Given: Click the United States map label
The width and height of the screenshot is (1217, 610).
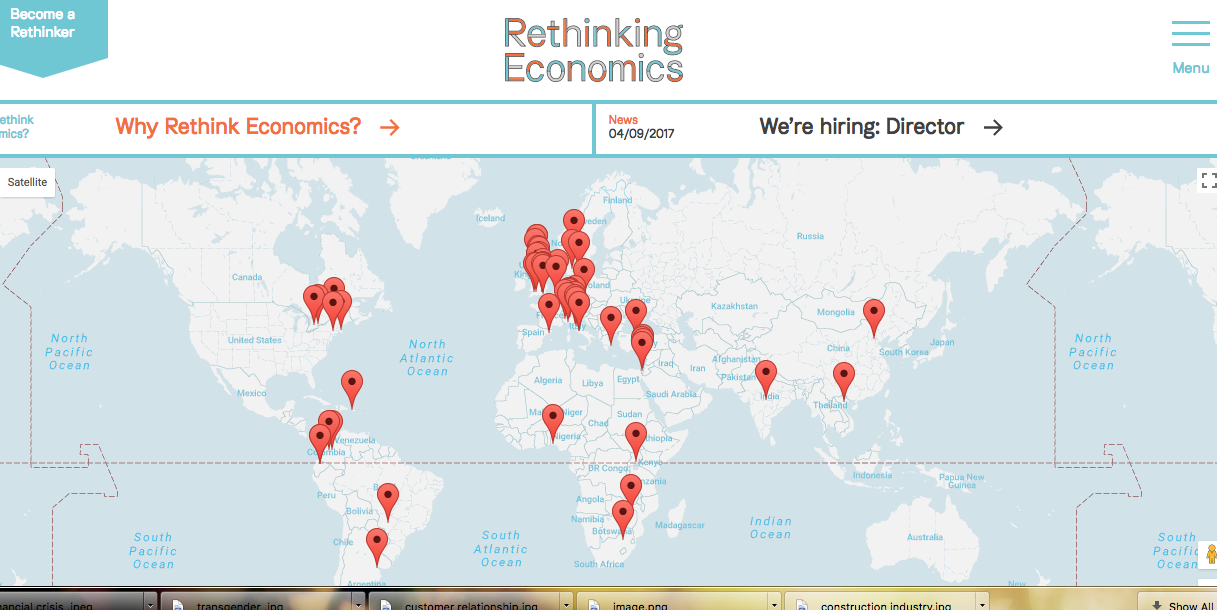Looking at the screenshot, I should click(x=255, y=340).
